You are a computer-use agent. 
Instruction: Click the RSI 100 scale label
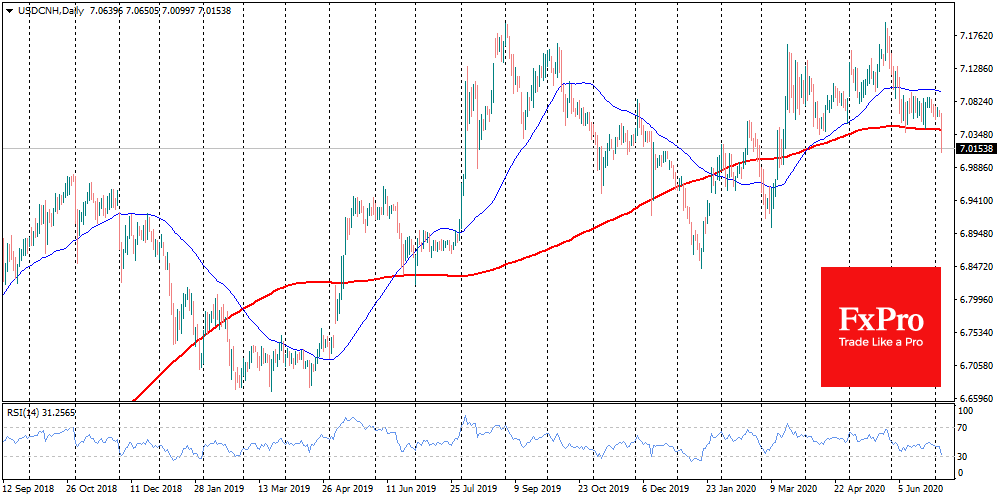pos(967,410)
